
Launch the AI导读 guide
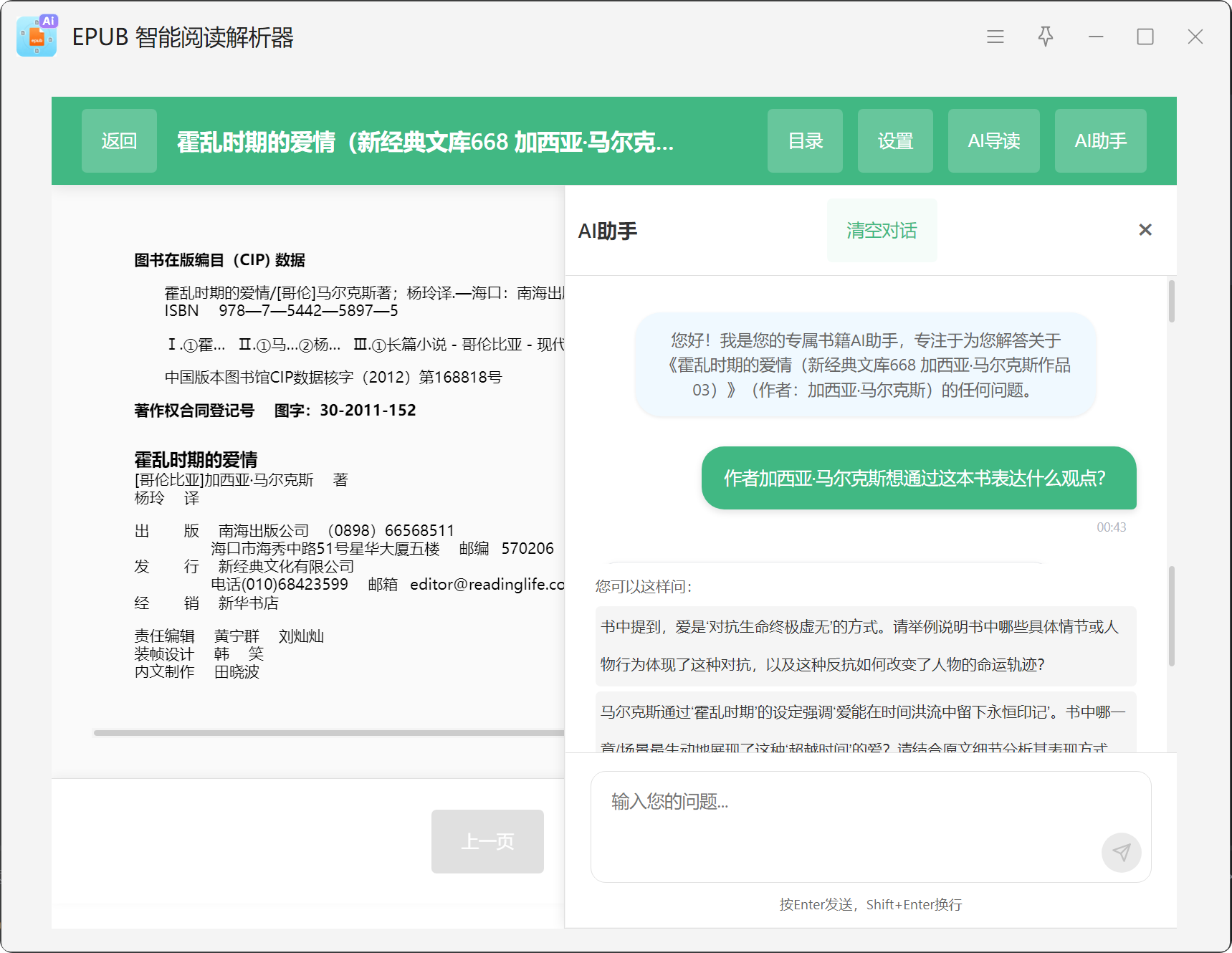click(x=993, y=141)
